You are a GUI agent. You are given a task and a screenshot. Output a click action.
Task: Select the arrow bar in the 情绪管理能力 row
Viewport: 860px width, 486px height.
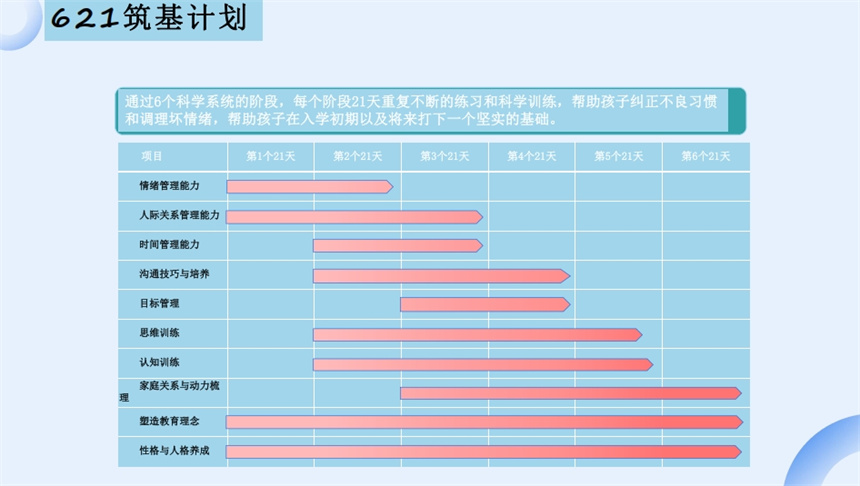point(310,187)
